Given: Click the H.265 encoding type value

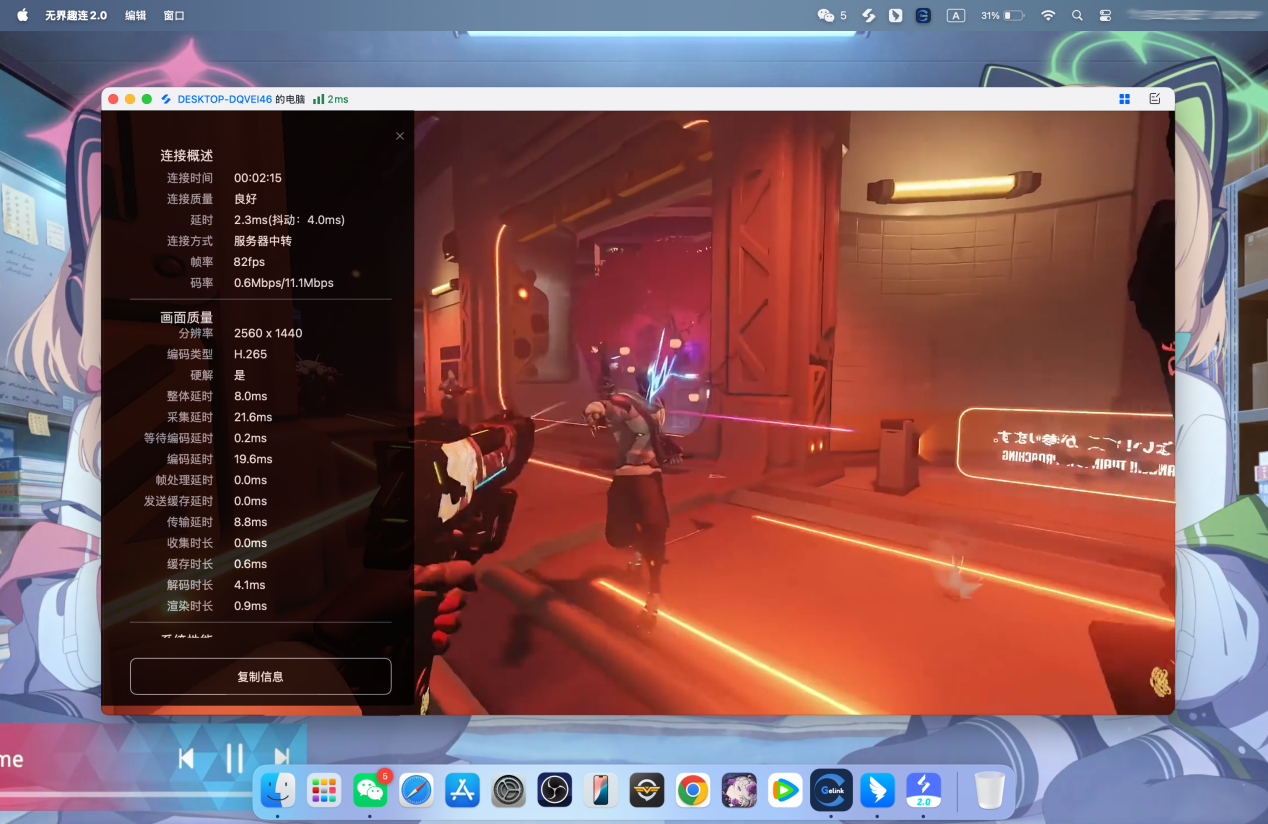Looking at the screenshot, I should 250,354.
